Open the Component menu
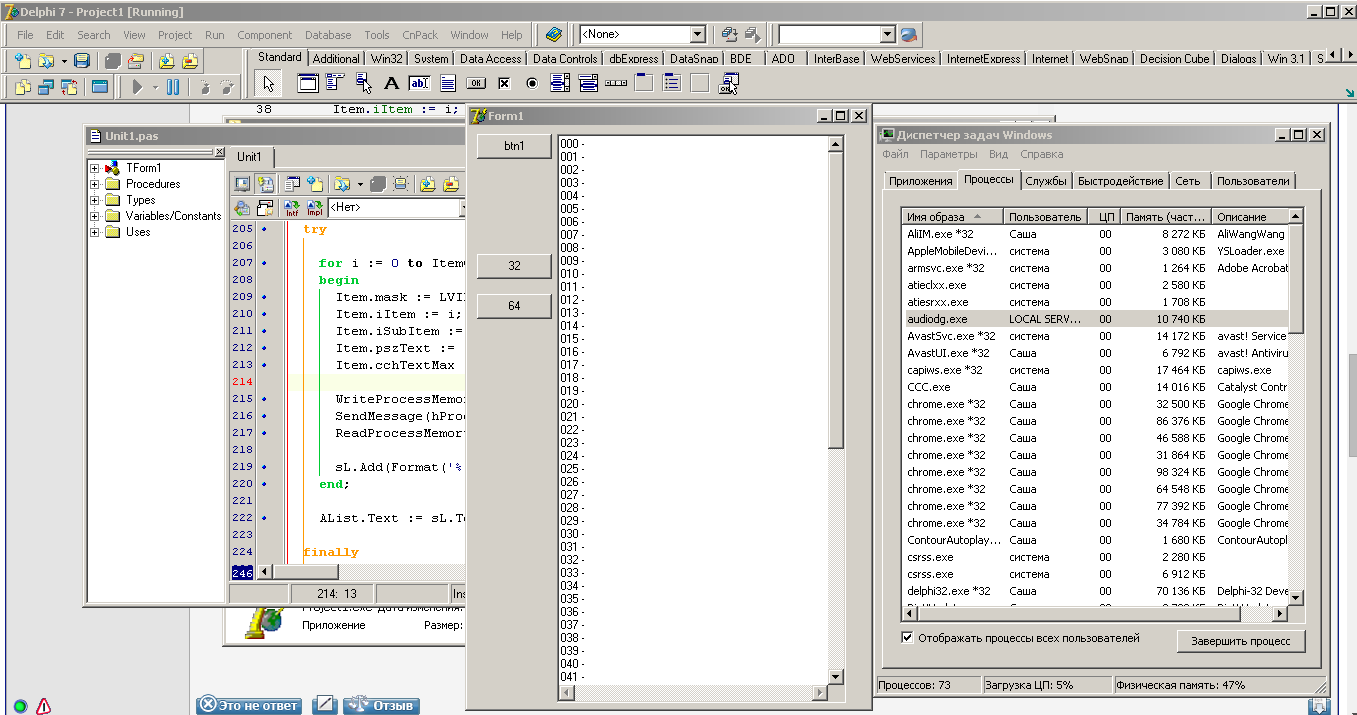Viewport: 1357px width, 715px height. [264, 35]
